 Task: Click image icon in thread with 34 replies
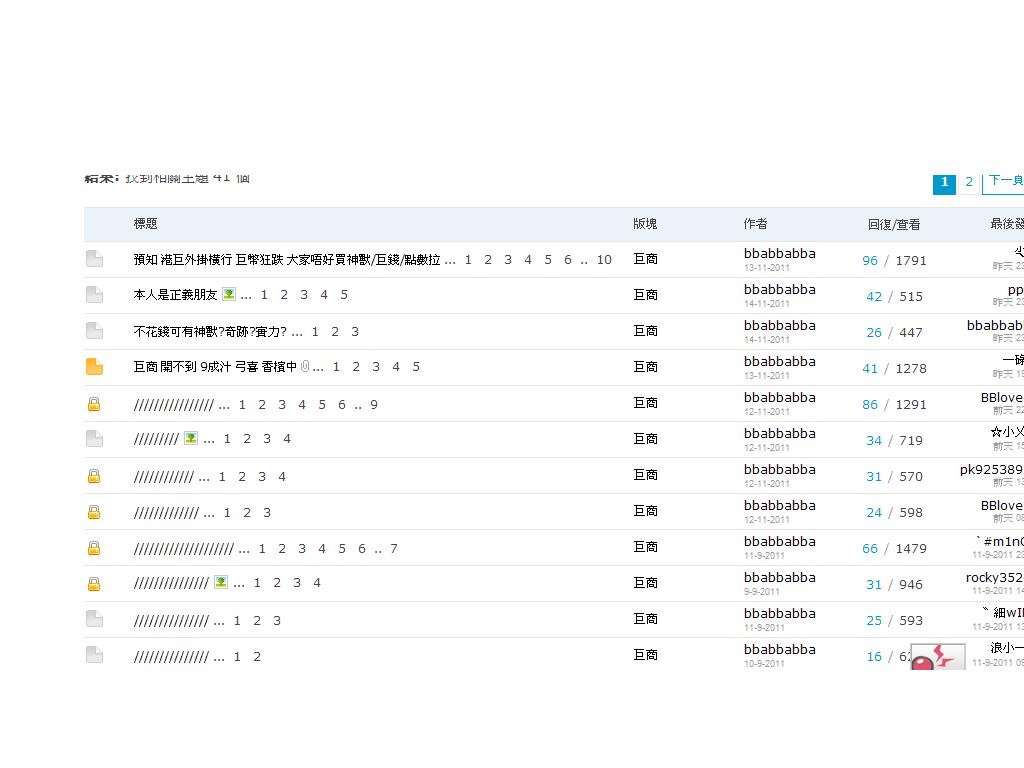pyautogui.click(x=191, y=438)
